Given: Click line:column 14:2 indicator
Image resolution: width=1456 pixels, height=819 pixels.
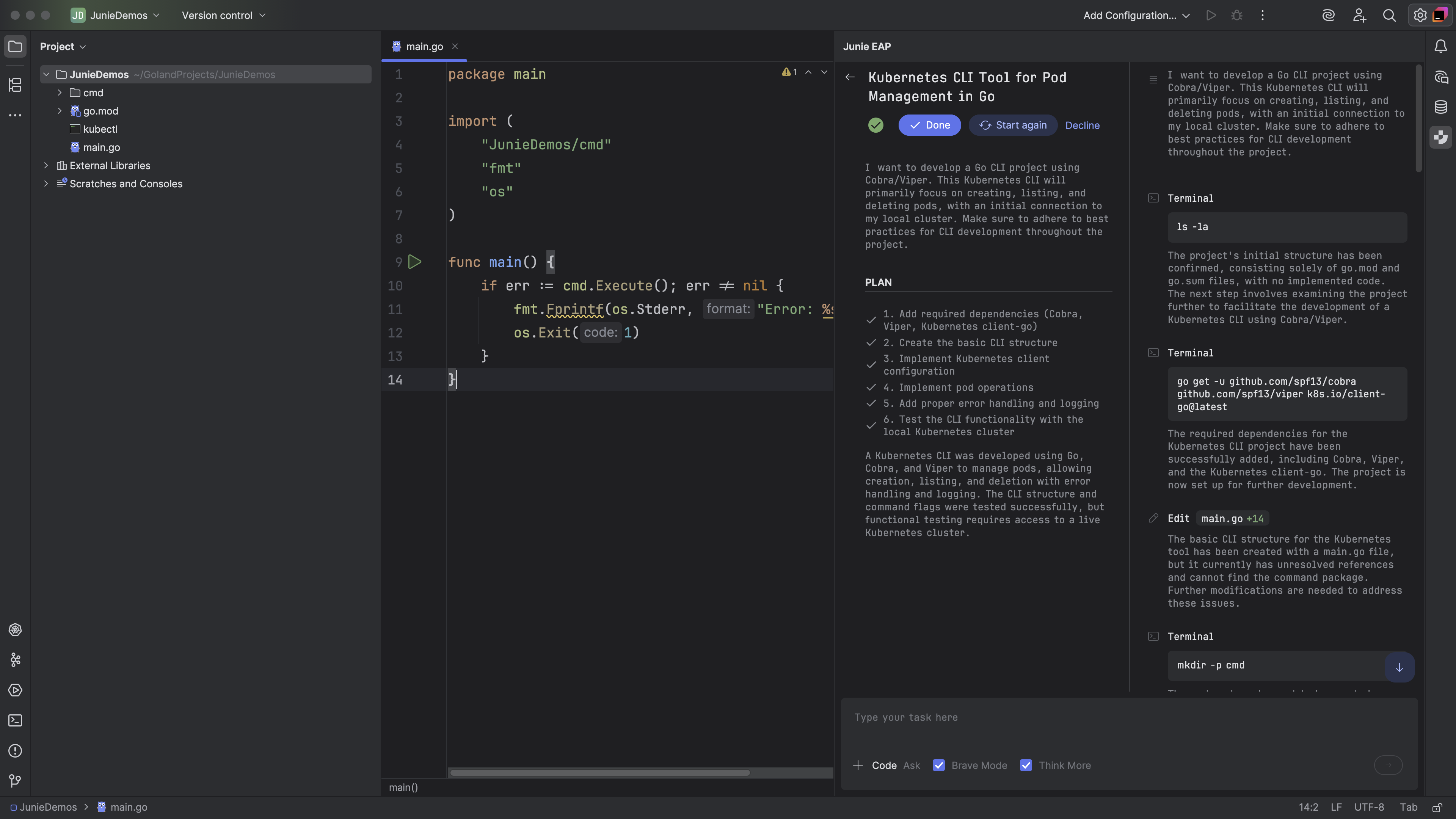Looking at the screenshot, I should click(1309, 807).
